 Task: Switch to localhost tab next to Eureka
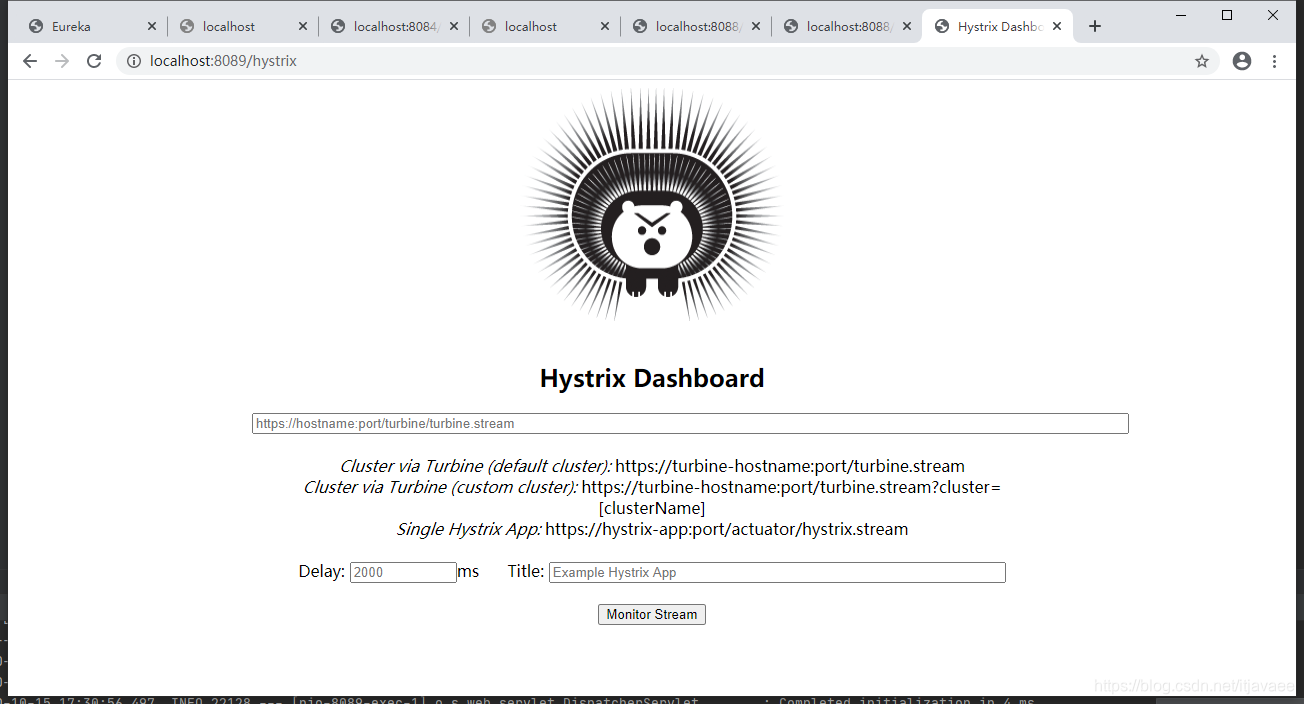pyautogui.click(x=242, y=26)
